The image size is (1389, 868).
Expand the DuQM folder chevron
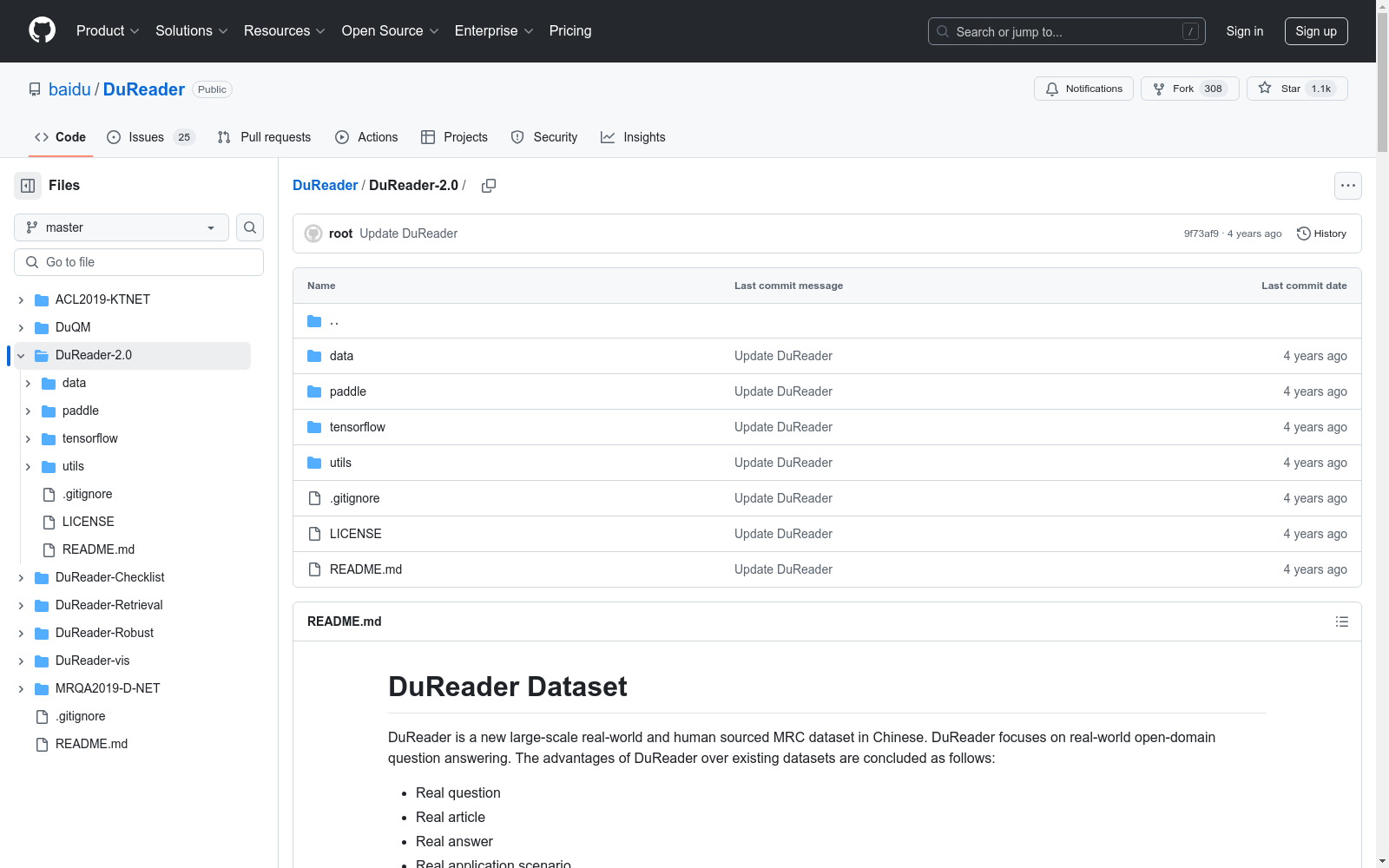pyautogui.click(x=21, y=327)
